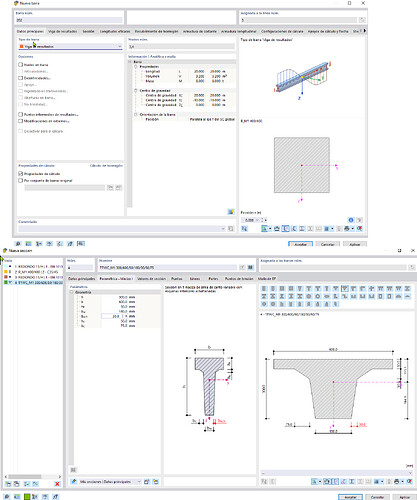Click the orange swatch of section 2
Viewport: 417px width, 500px height.
point(6,272)
